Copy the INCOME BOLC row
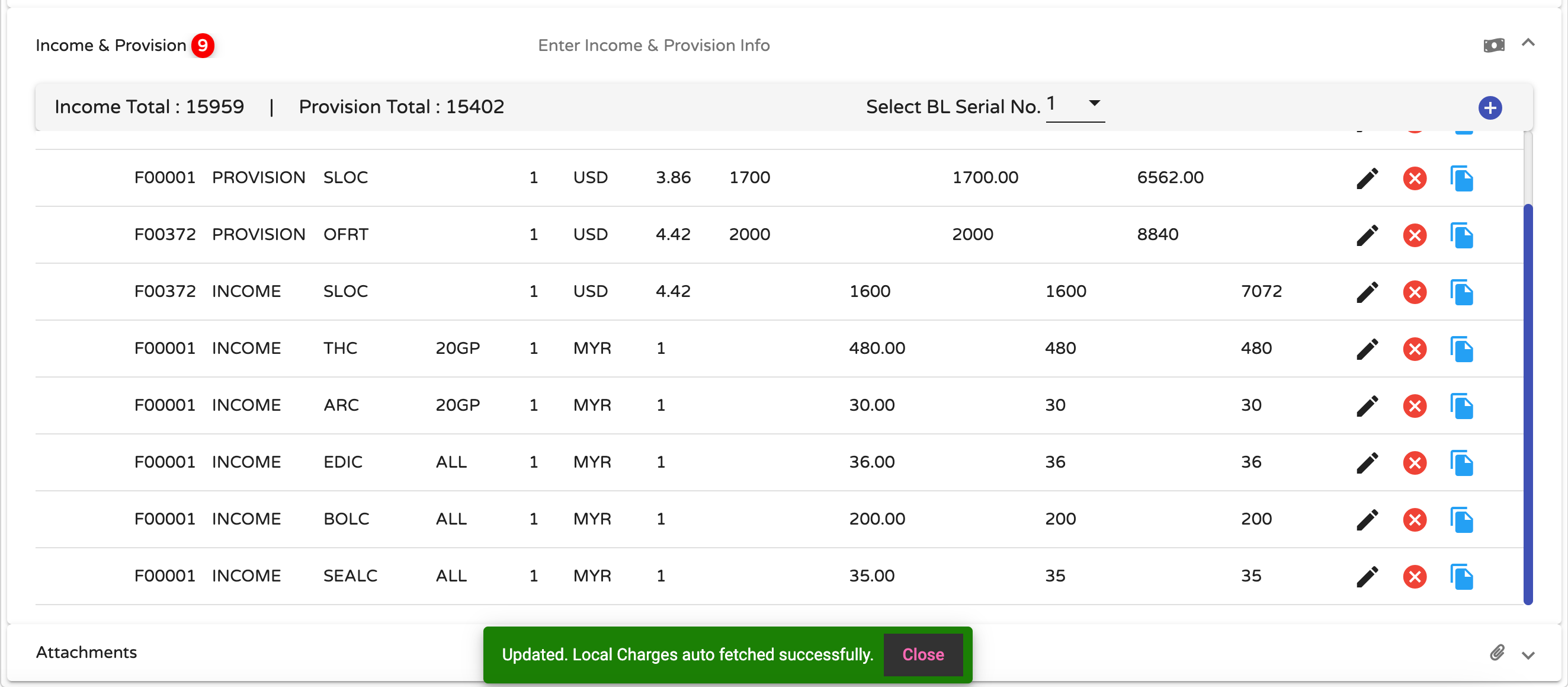 [x=1461, y=520]
